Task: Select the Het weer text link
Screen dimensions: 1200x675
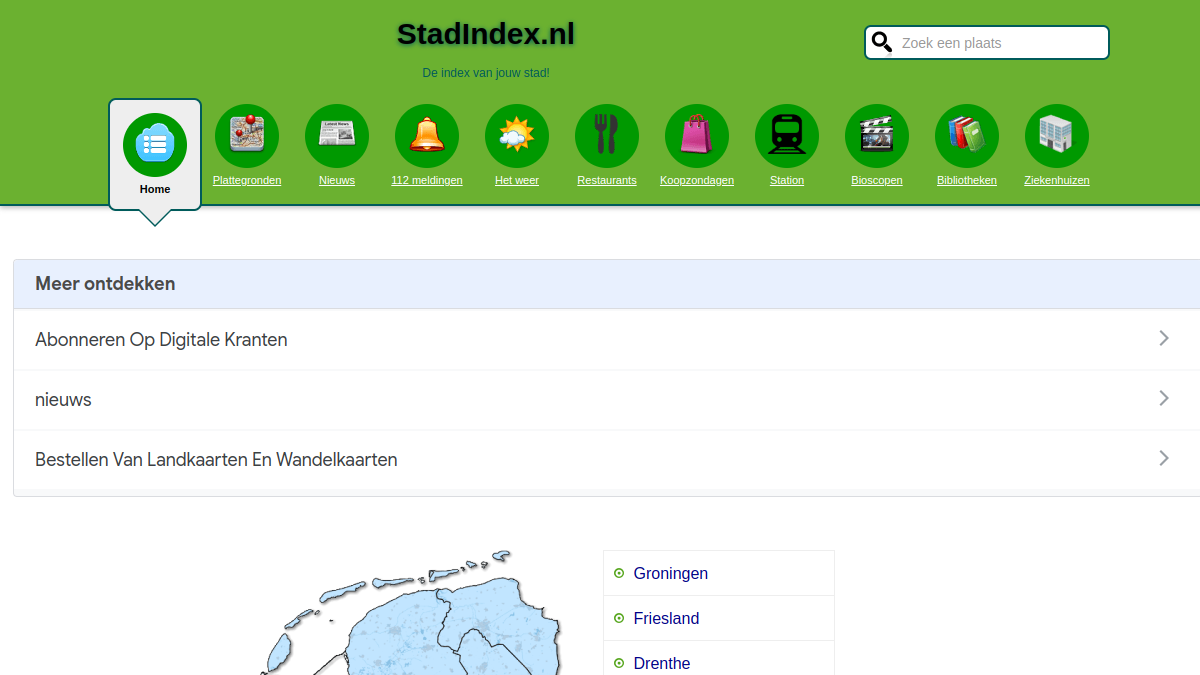Action: [x=517, y=180]
